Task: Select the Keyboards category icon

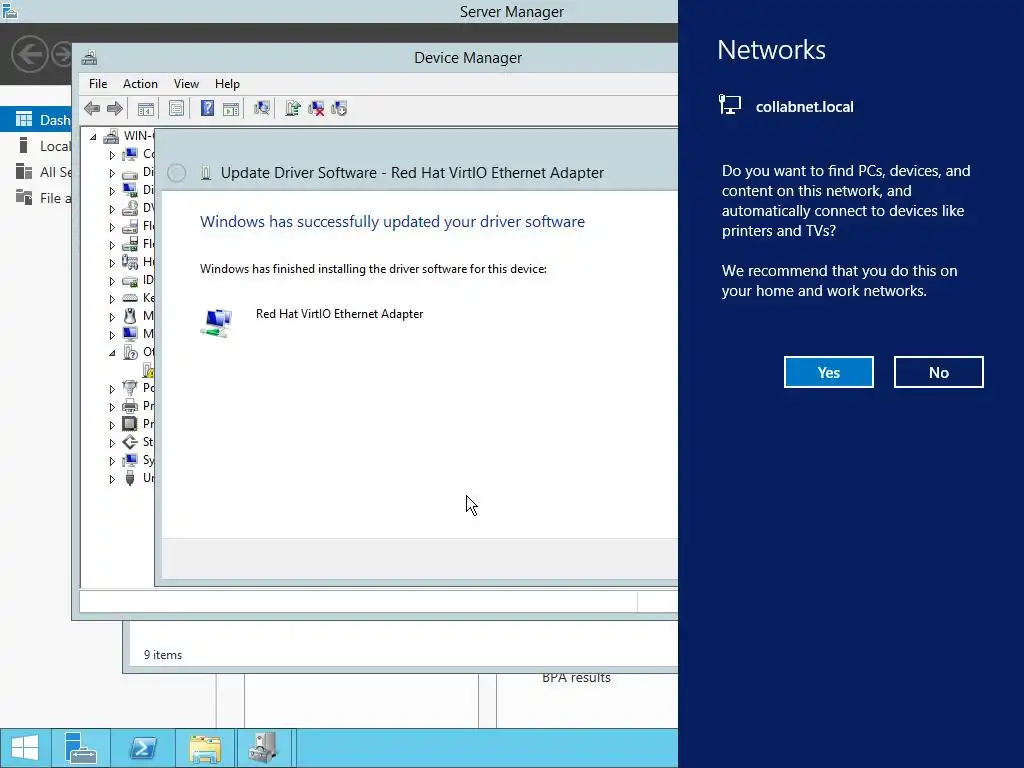Action: pyautogui.click(x=130, y=298)
